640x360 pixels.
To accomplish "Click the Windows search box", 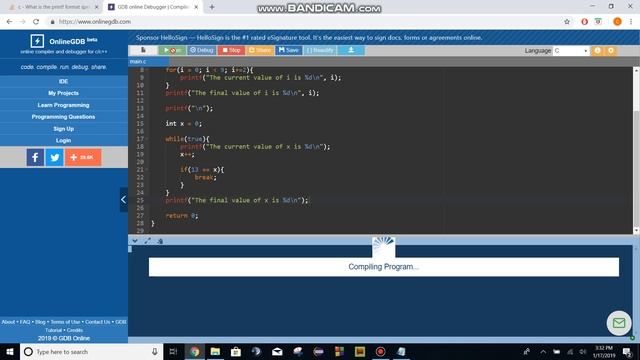I will point(91,351).
